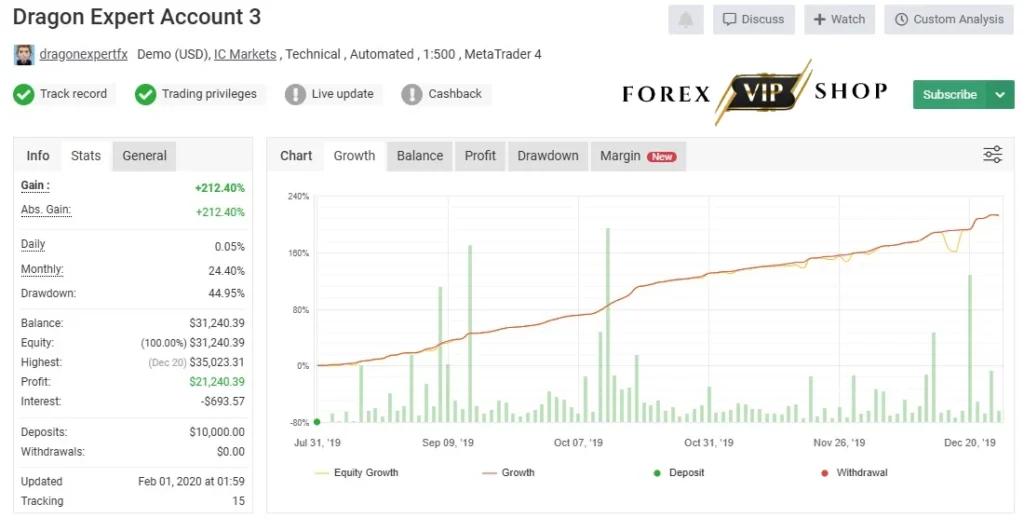Click the Monthly label
The image size is (1024, 518).
tap(42, 269)
